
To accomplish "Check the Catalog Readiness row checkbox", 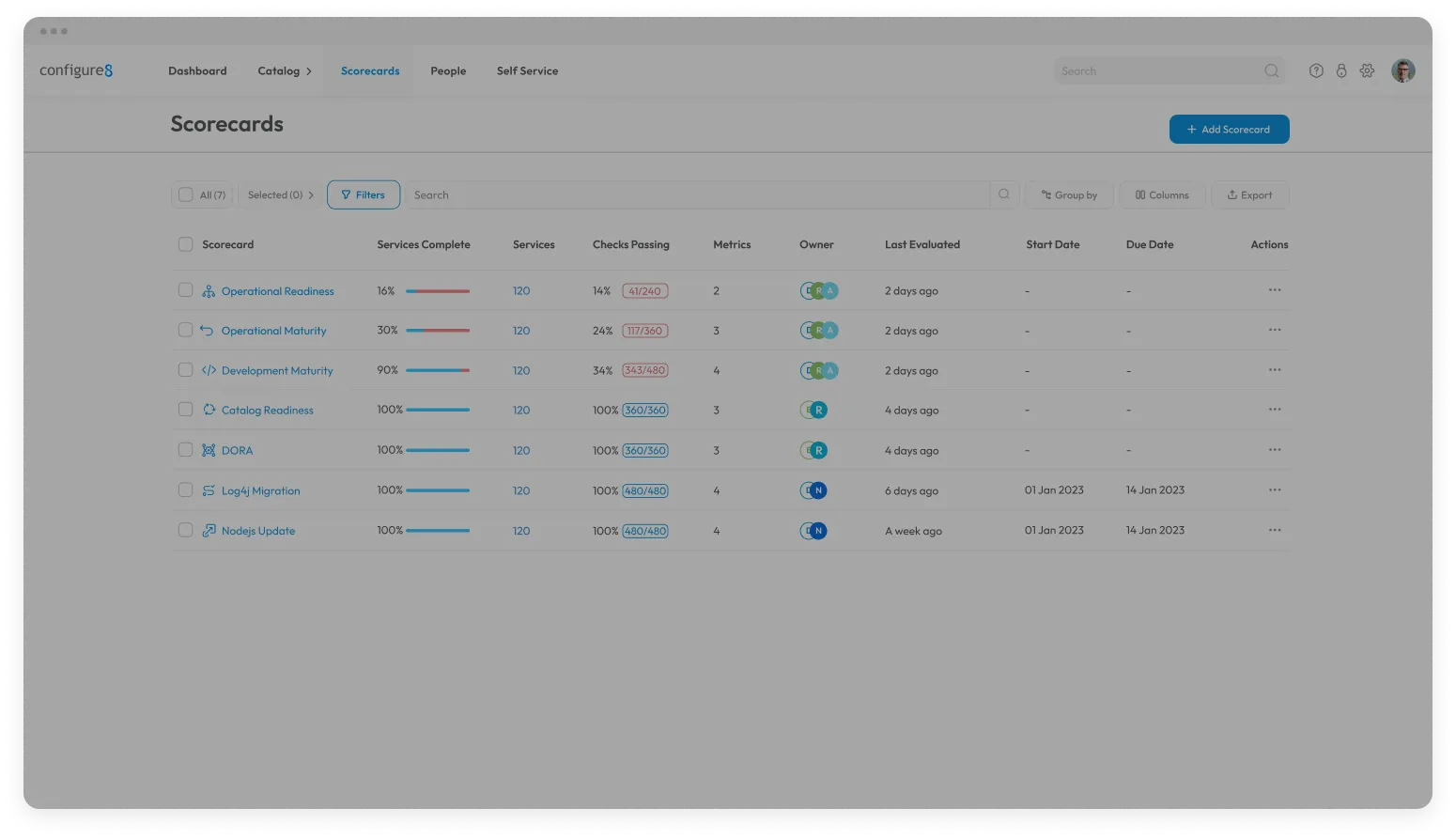I will [185, 410].
